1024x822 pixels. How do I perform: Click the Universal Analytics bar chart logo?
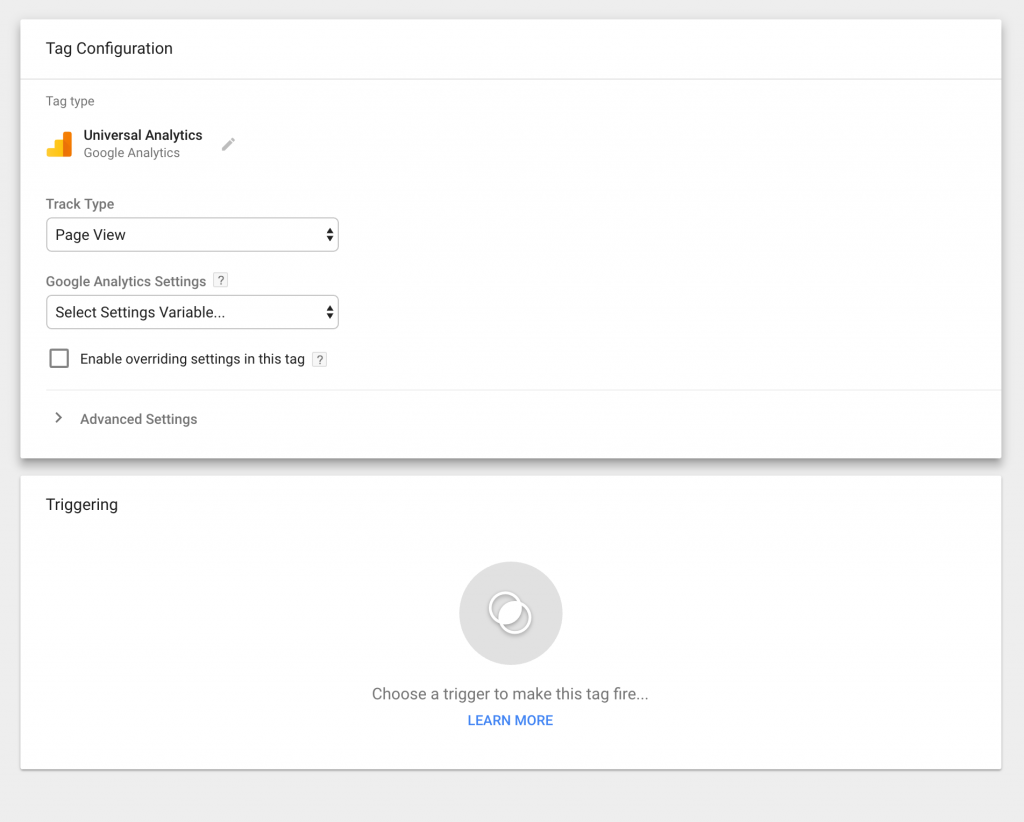[x=59, y=145]
